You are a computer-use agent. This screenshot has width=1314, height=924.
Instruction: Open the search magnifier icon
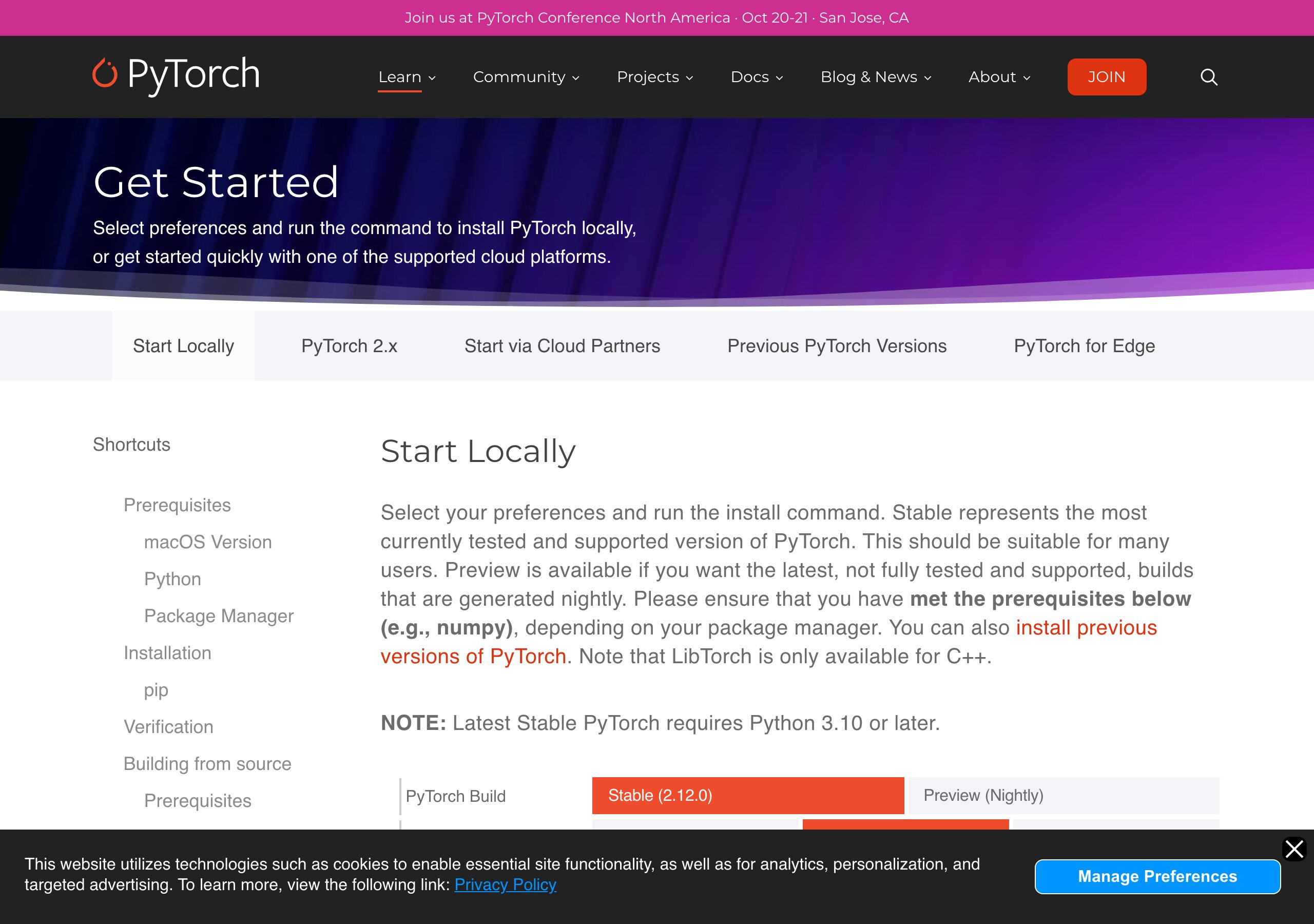pos(1209,76)
